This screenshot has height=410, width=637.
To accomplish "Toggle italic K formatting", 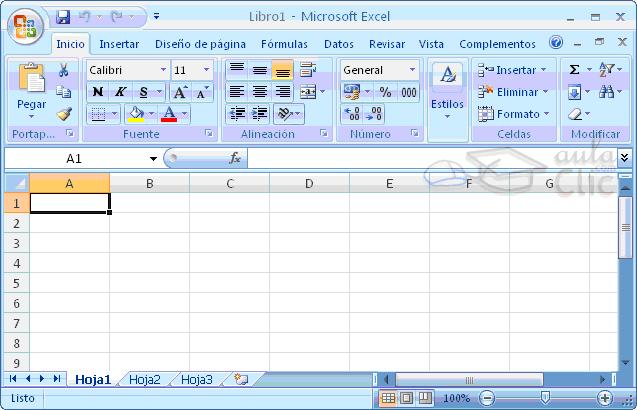I will tap(120, 92).
